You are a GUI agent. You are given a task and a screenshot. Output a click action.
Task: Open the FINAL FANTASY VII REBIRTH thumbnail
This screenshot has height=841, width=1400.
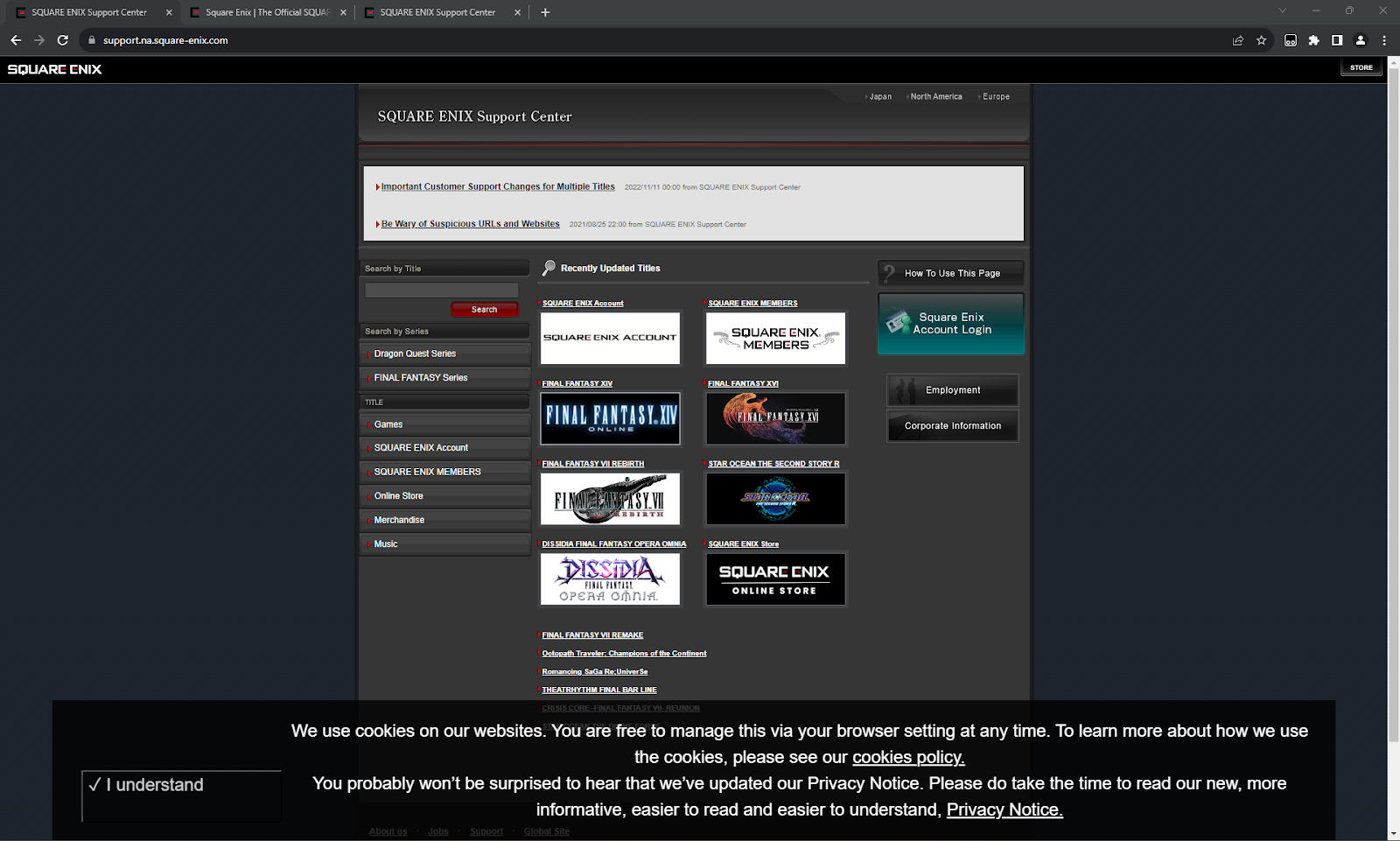(610, 499)
